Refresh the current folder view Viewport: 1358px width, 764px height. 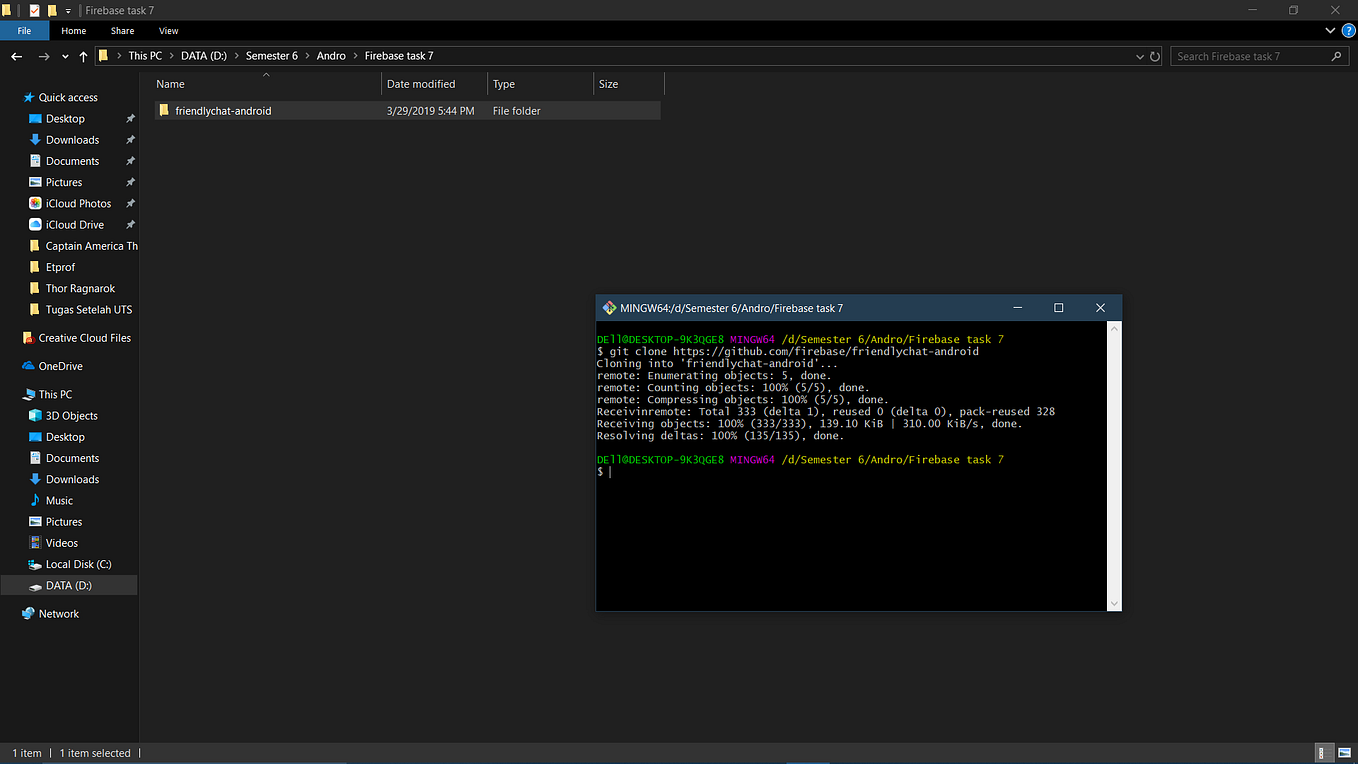coord(1157,56)
